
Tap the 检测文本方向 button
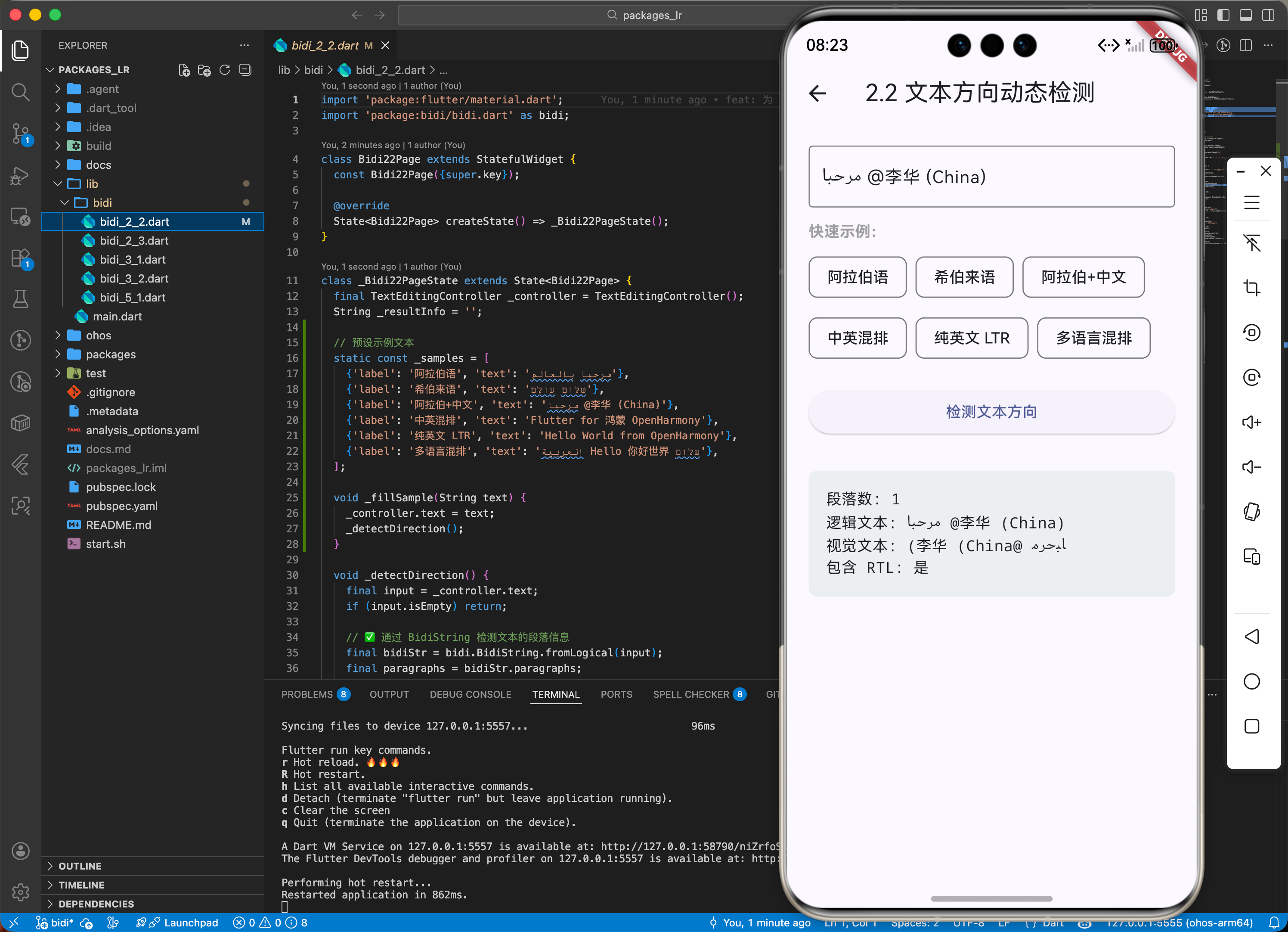point(991,412)
